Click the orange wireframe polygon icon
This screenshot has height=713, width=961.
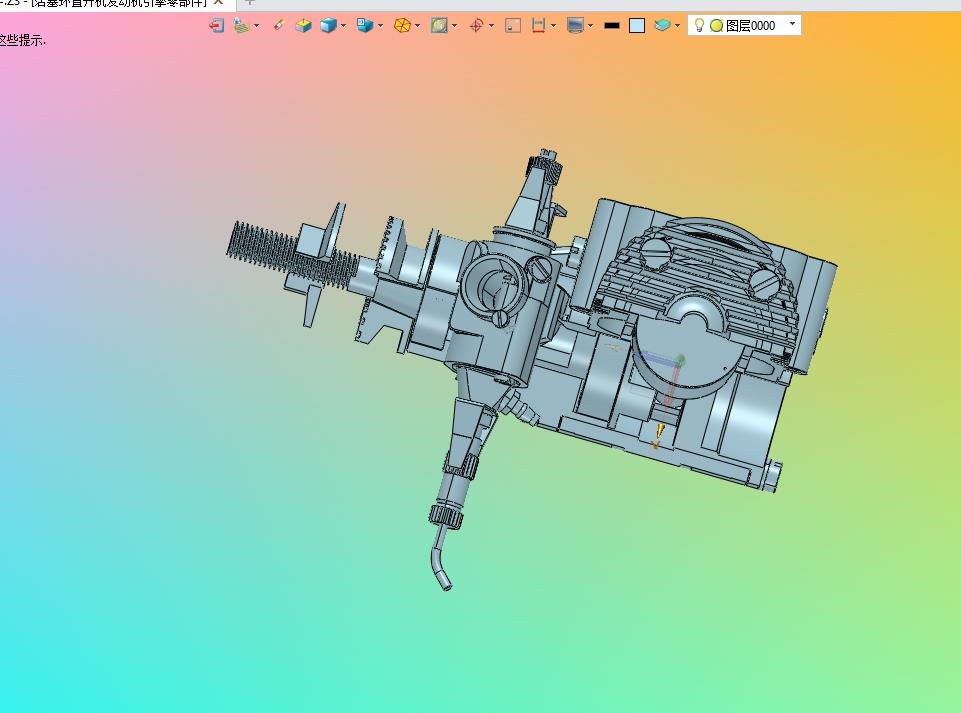coord(402,26)
